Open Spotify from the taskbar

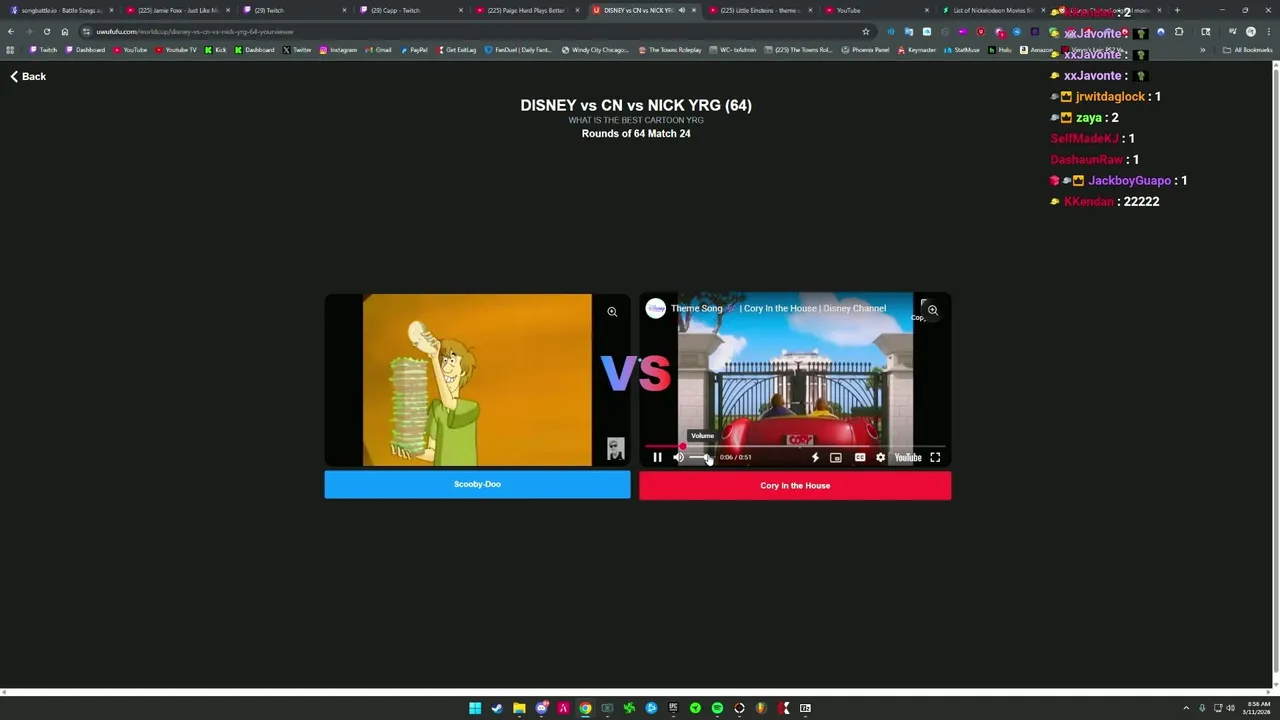coord(717,708)
